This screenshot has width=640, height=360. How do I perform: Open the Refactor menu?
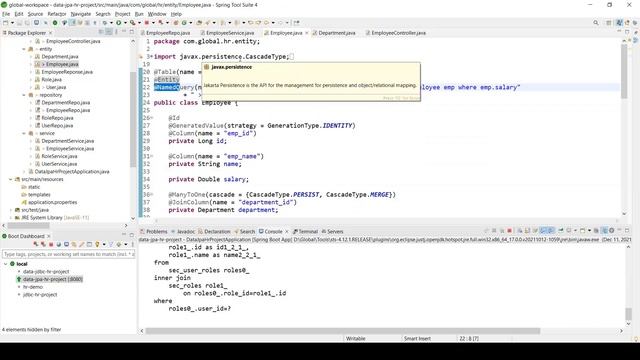57,14
